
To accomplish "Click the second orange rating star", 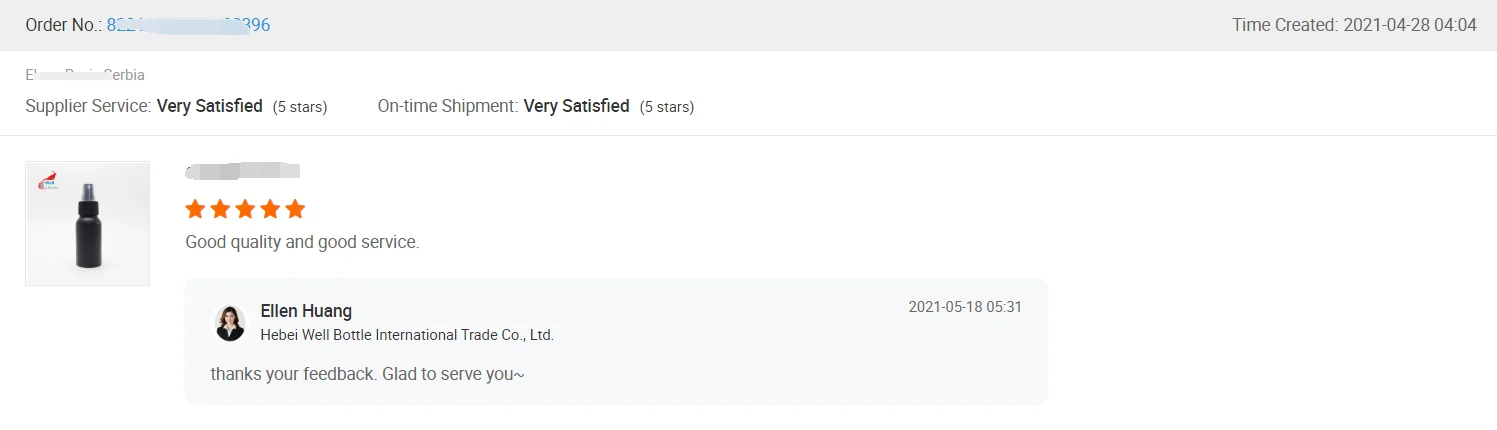I will (221, 209).
